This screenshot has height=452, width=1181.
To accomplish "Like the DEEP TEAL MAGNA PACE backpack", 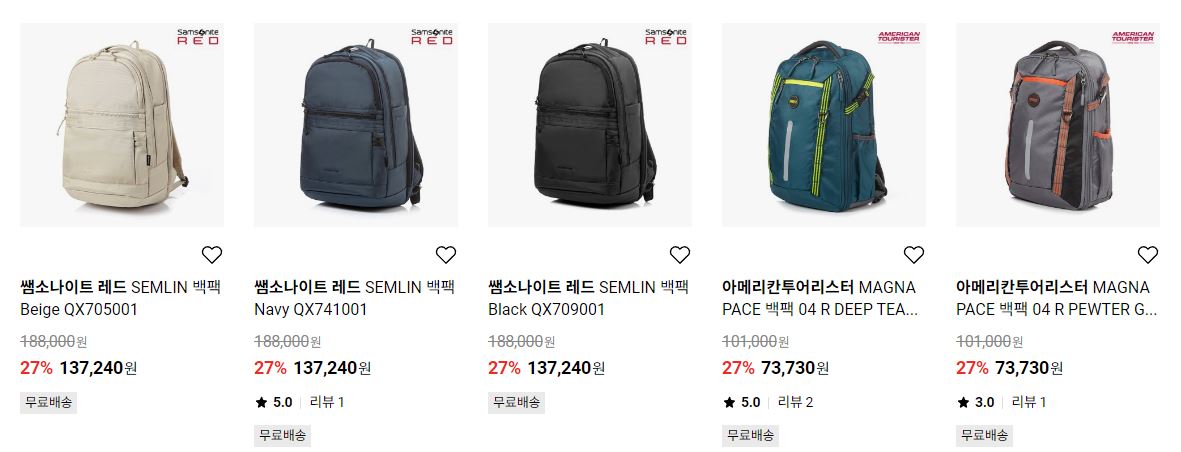I will coord(914,255).
